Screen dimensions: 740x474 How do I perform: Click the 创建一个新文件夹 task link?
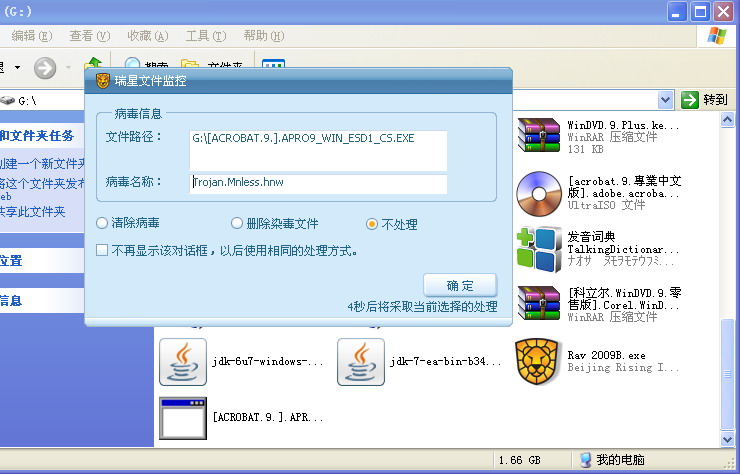pos(42,163)
